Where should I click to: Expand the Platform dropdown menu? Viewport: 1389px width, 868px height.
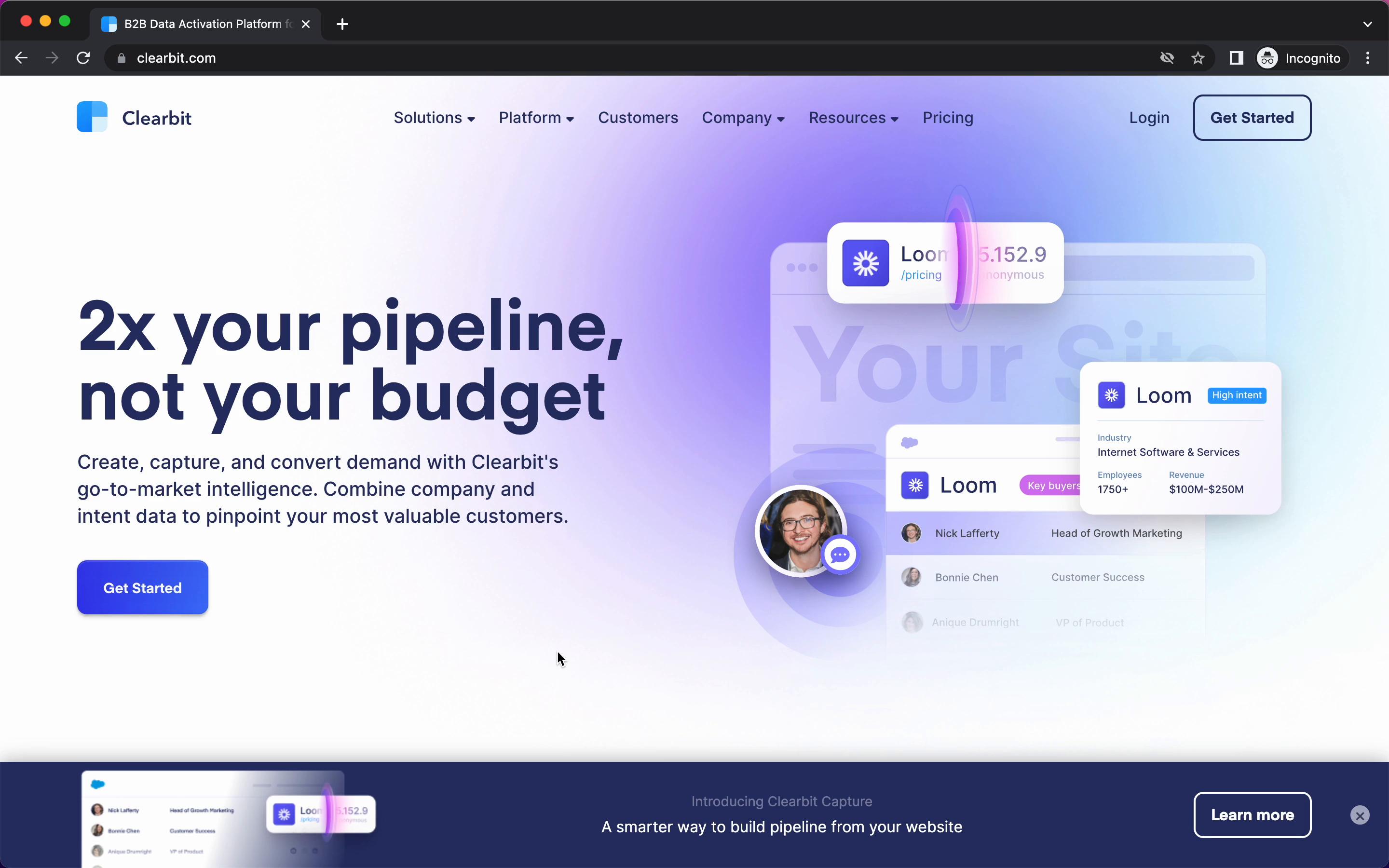[x=537, y=117]
